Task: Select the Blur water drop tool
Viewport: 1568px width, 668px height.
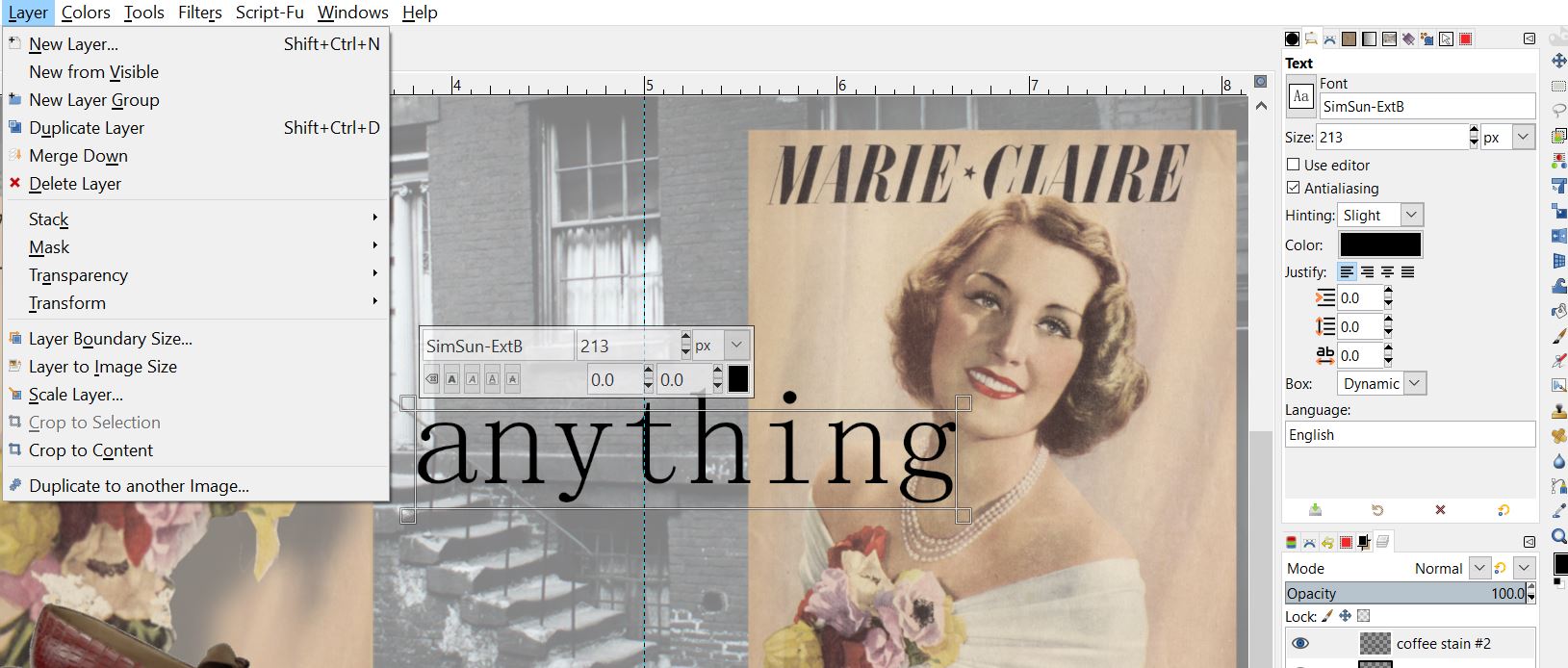Action: 1558,461
